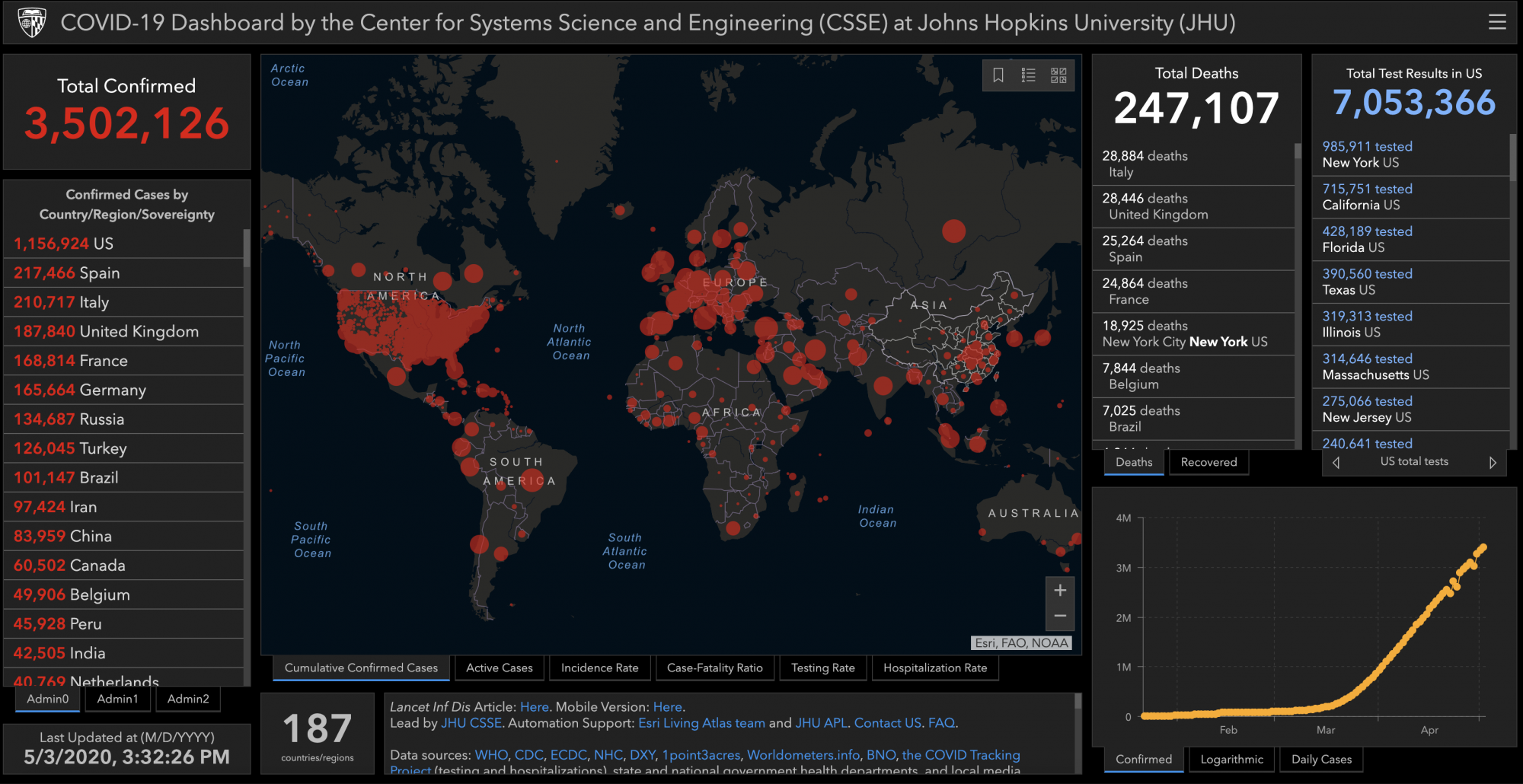Select Italy row with 210,717 cases
This screenshot has height=784, width=1523.
pos(123,302)
